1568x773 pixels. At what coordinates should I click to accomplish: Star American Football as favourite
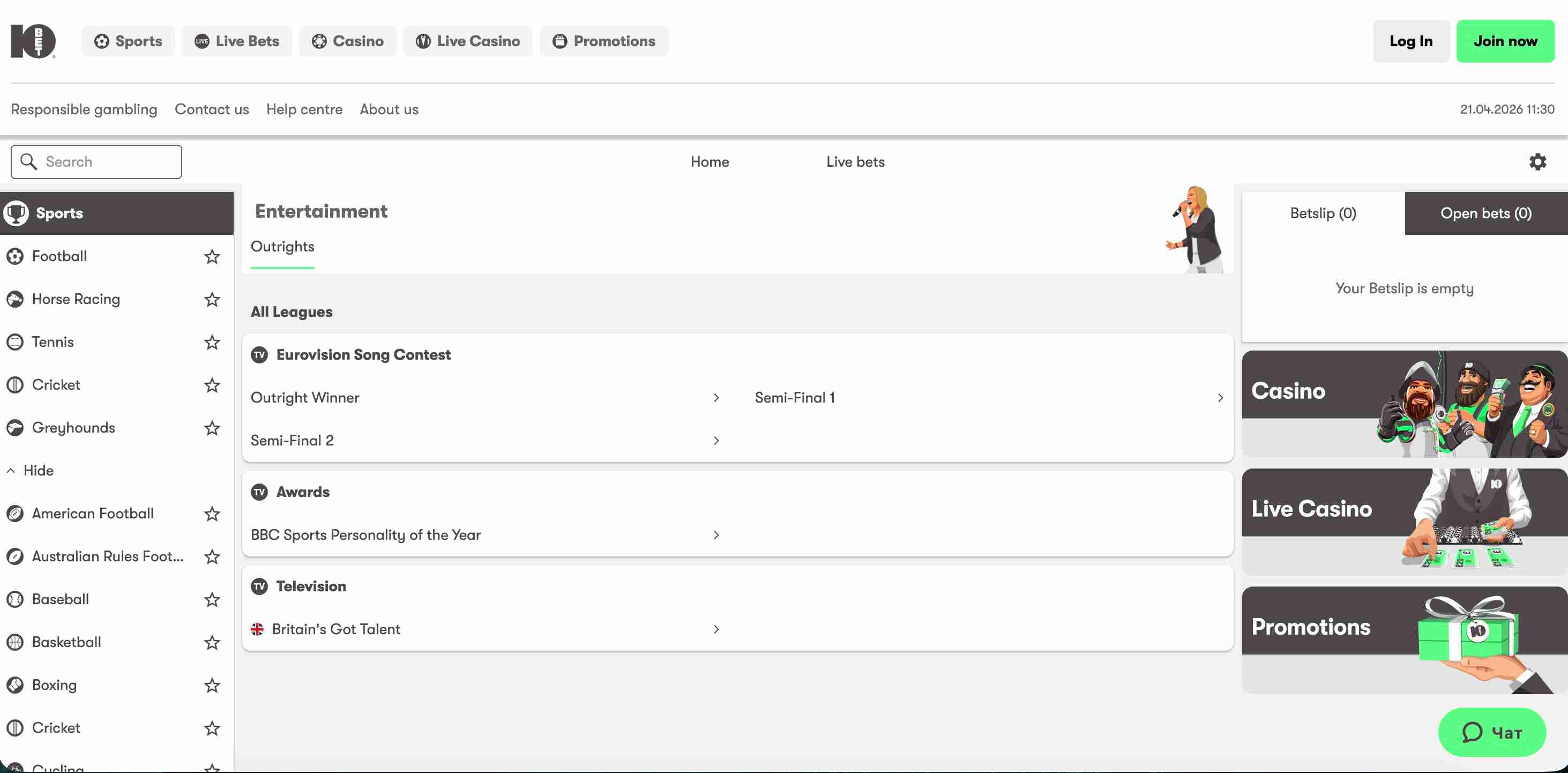[x=212, y=514]
